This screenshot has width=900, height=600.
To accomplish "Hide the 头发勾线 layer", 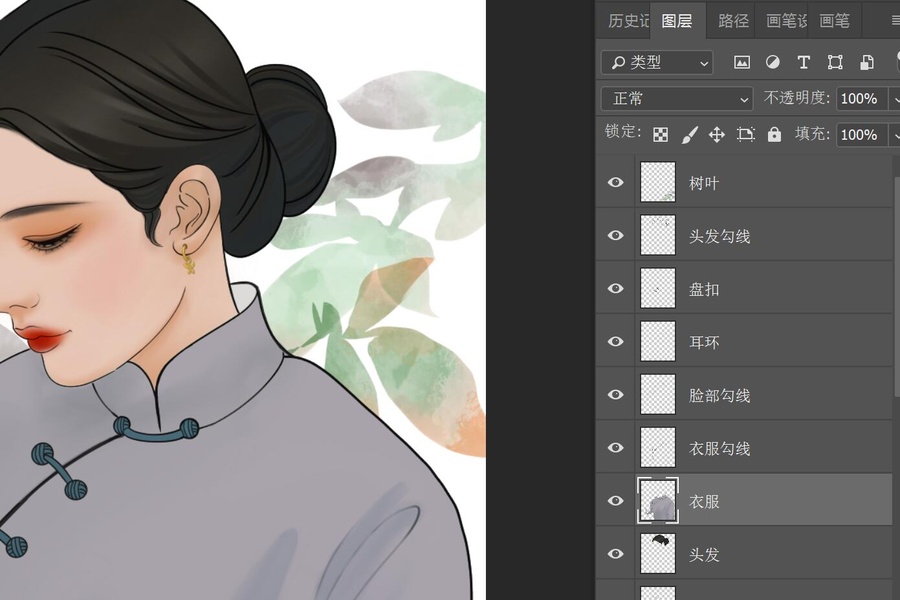I will pos(615,235).
